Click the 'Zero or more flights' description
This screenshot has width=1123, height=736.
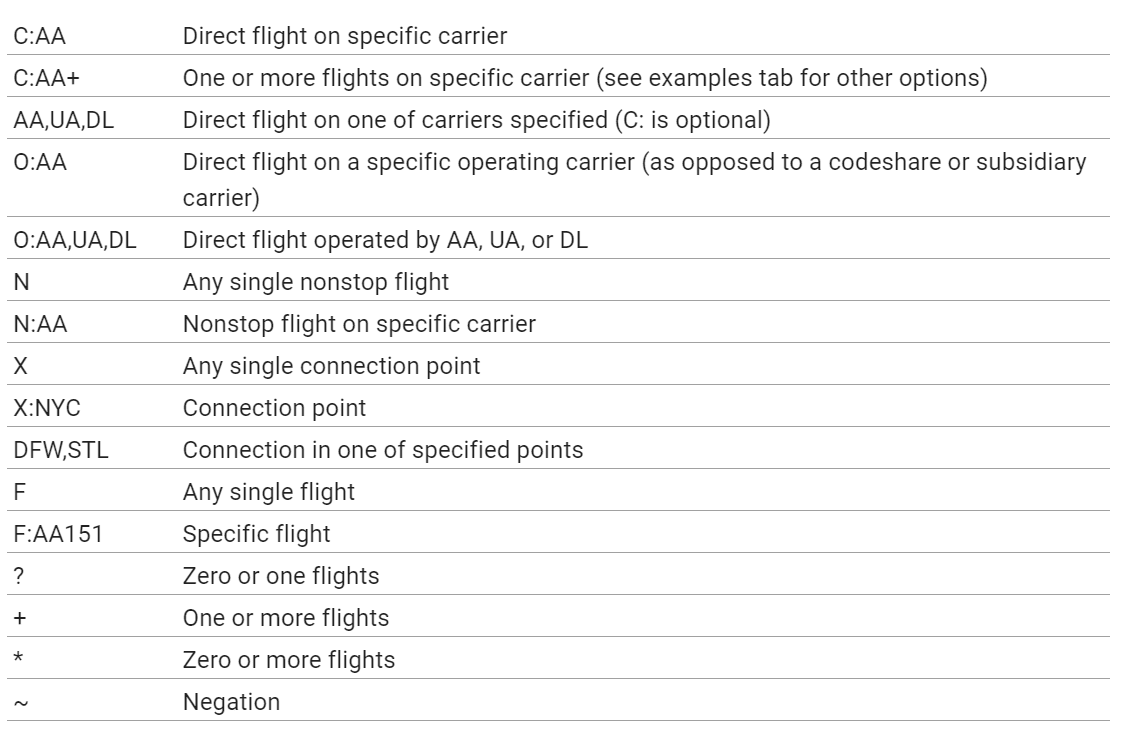(288, 660)
